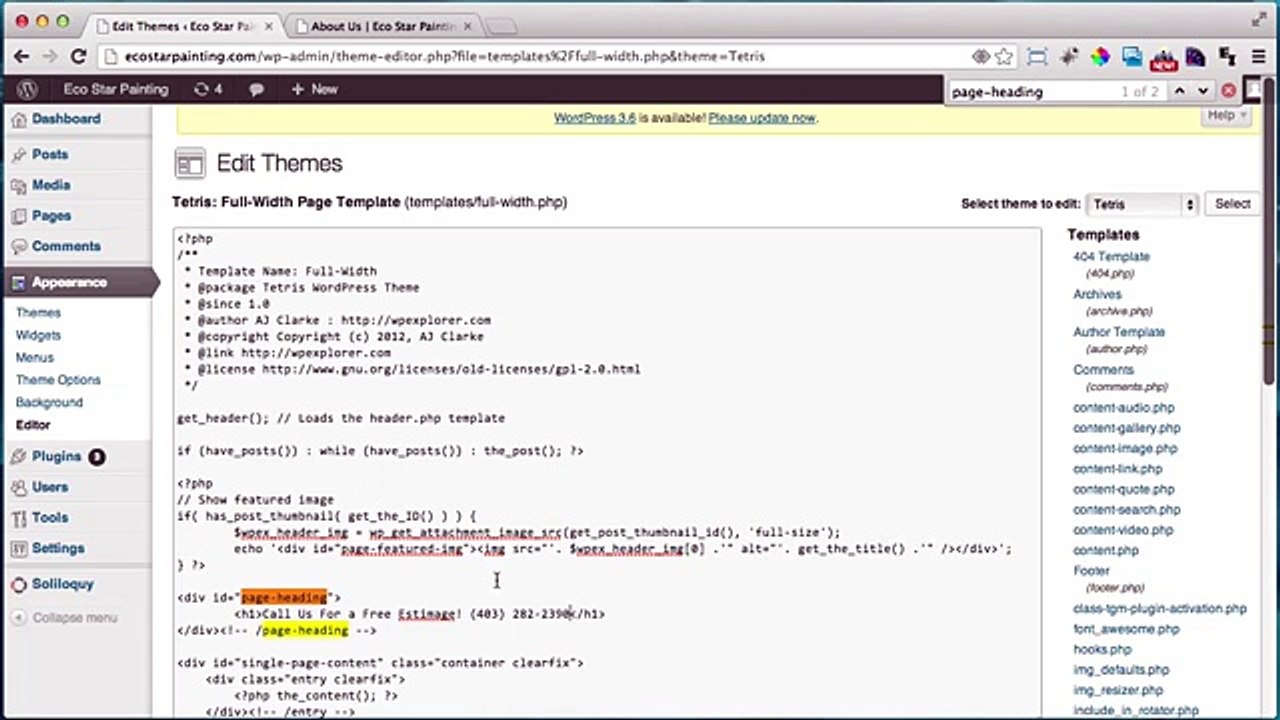Click the Edit Themes heading icon

pos(189,163)
